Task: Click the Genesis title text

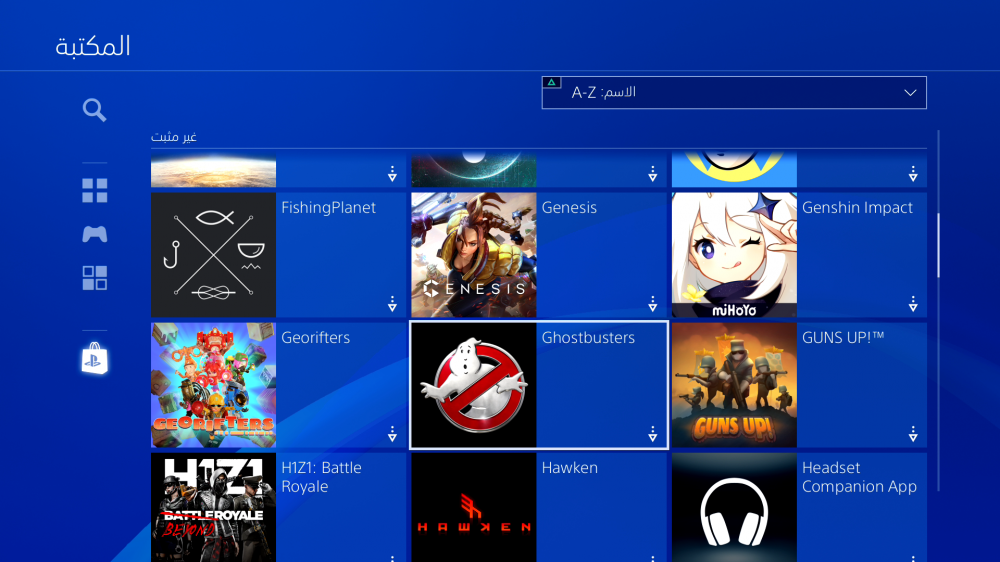Action: pyautogui.click(x=569, y=207)
